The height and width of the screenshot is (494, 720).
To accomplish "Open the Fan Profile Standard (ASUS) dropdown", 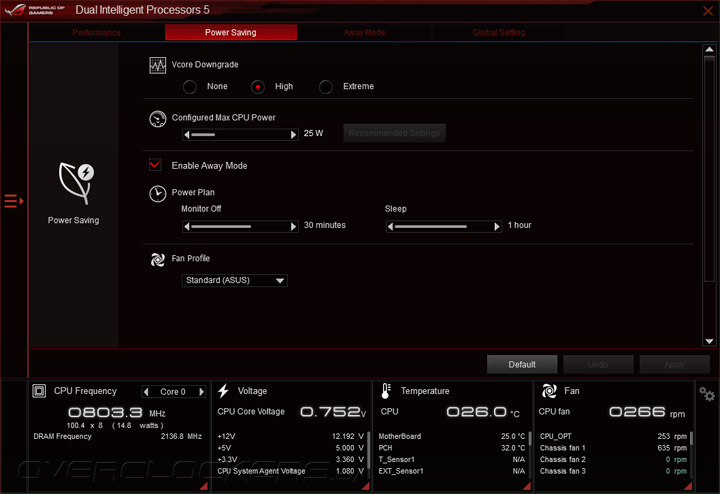I will (x=235, y=281).
